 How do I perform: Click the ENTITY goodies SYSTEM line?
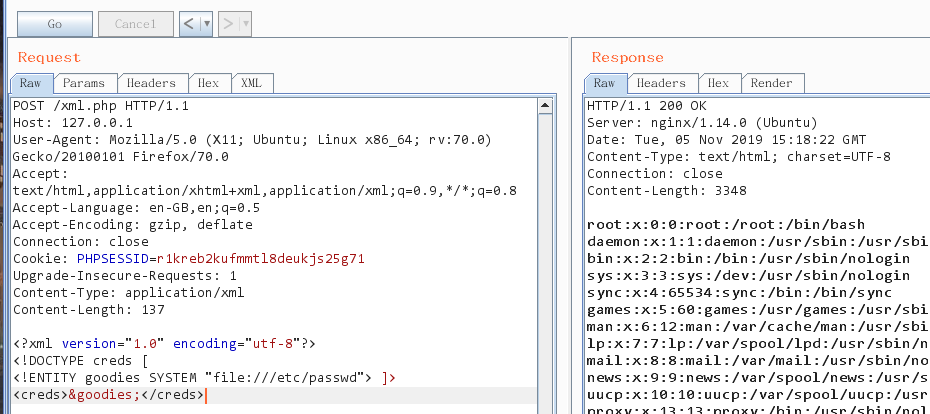click(x=204, y=377)
